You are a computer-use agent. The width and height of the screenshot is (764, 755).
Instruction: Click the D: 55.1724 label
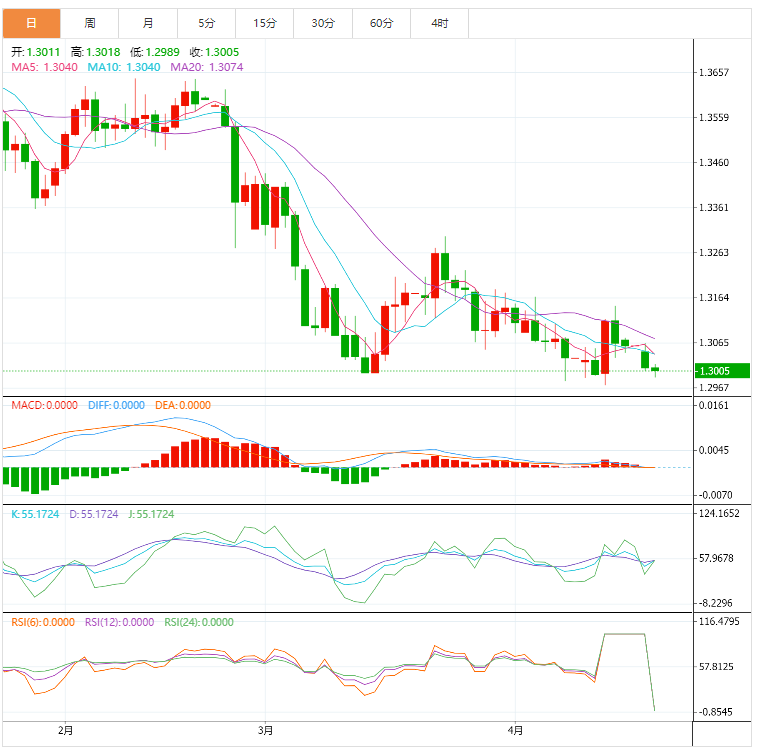coord(94,514)
